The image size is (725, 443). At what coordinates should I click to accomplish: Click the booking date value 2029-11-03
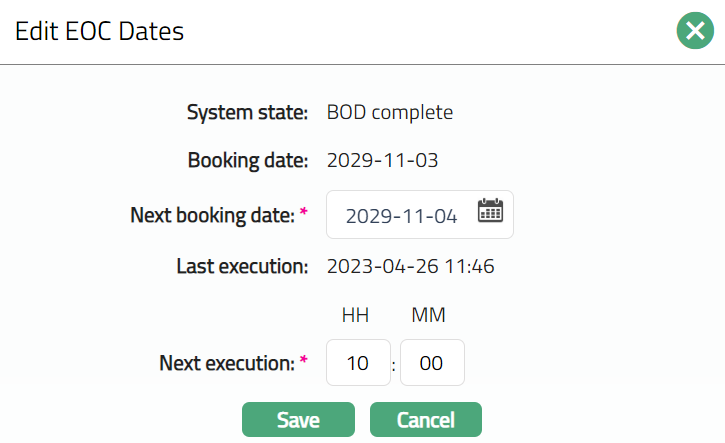tap(383, 160)
